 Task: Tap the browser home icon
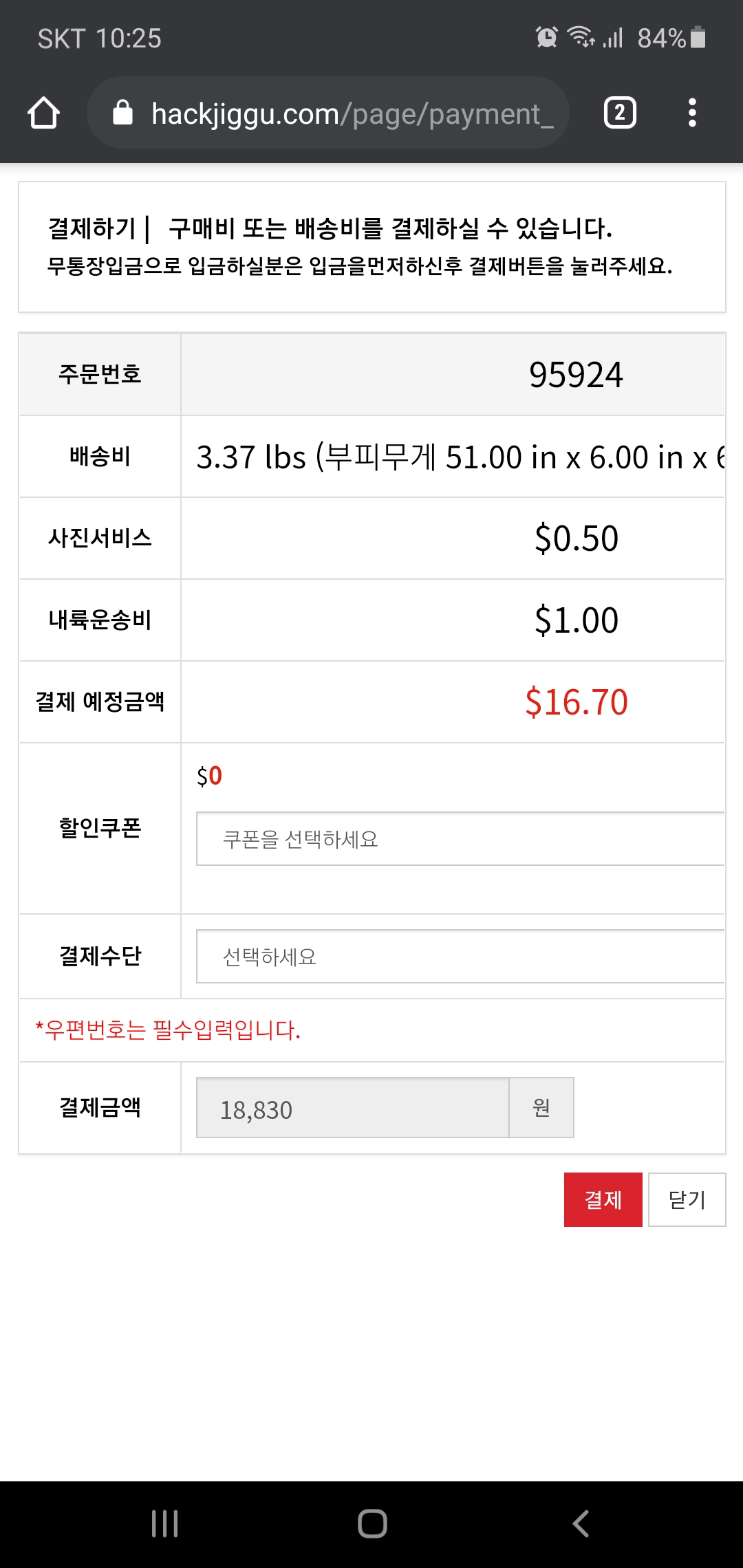tap(43, 113)
